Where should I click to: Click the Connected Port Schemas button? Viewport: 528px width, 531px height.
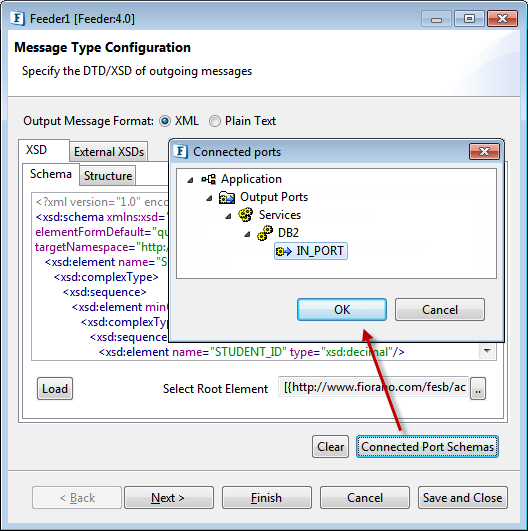pyautogui.click(x=427, y=447)
